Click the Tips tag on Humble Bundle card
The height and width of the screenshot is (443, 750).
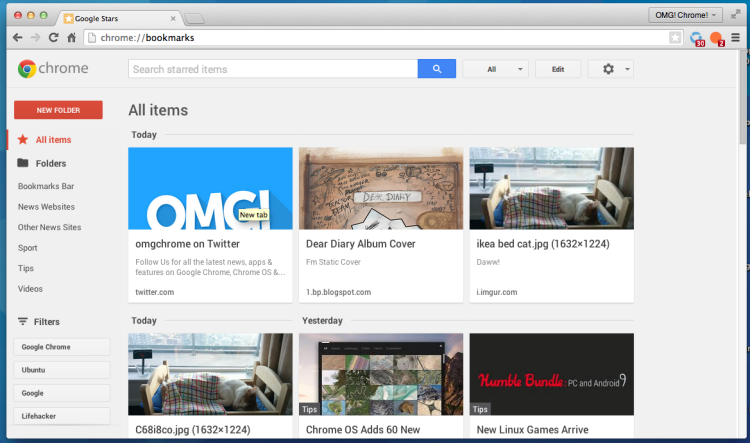click(x=480, y=409)
